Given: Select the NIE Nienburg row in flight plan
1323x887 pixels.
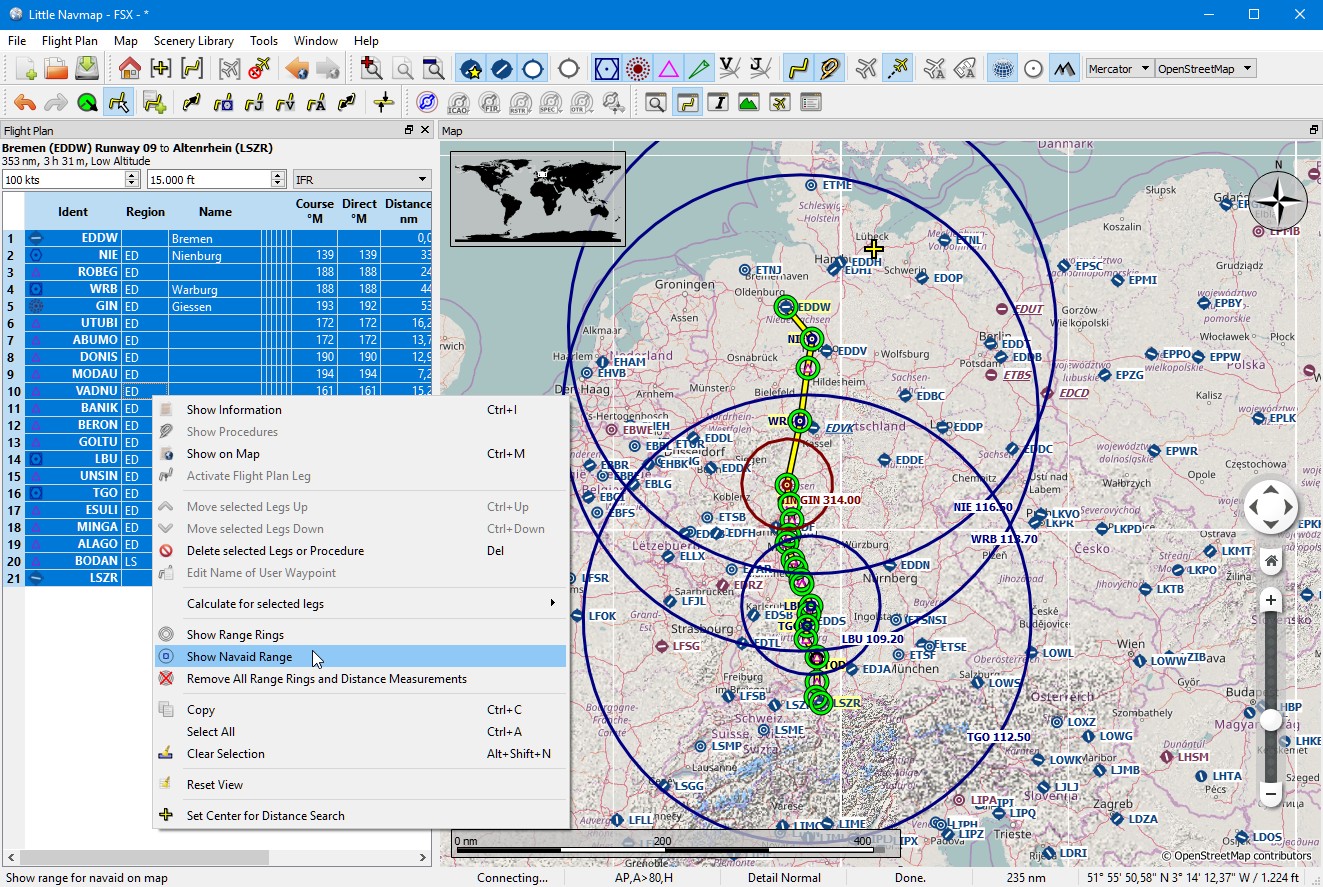Looking at the screenshot, I should (217, 256).
